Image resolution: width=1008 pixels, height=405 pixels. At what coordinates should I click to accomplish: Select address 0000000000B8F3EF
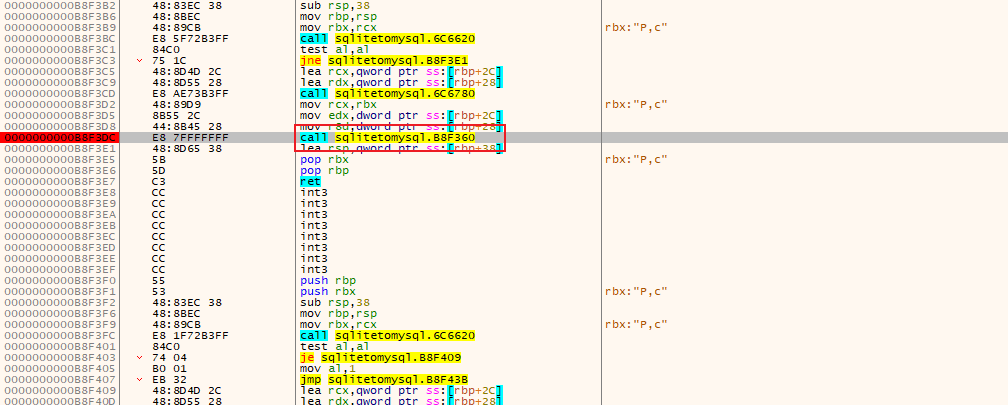59,269
